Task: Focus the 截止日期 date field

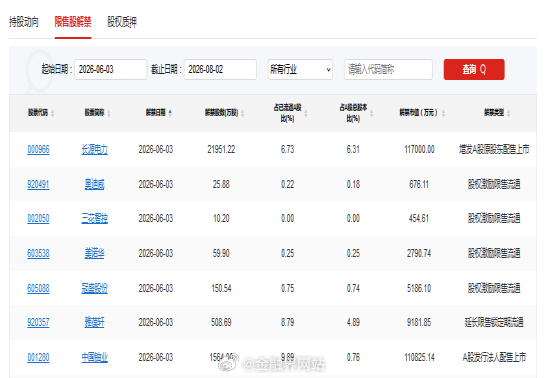Action: (220, 69)
